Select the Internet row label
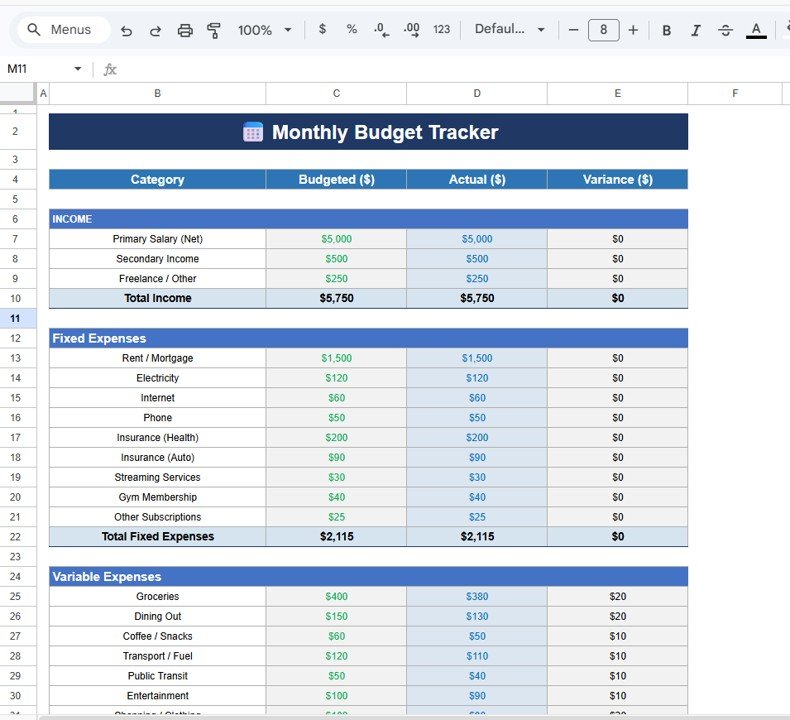790x720 pixels. point(158,398)
